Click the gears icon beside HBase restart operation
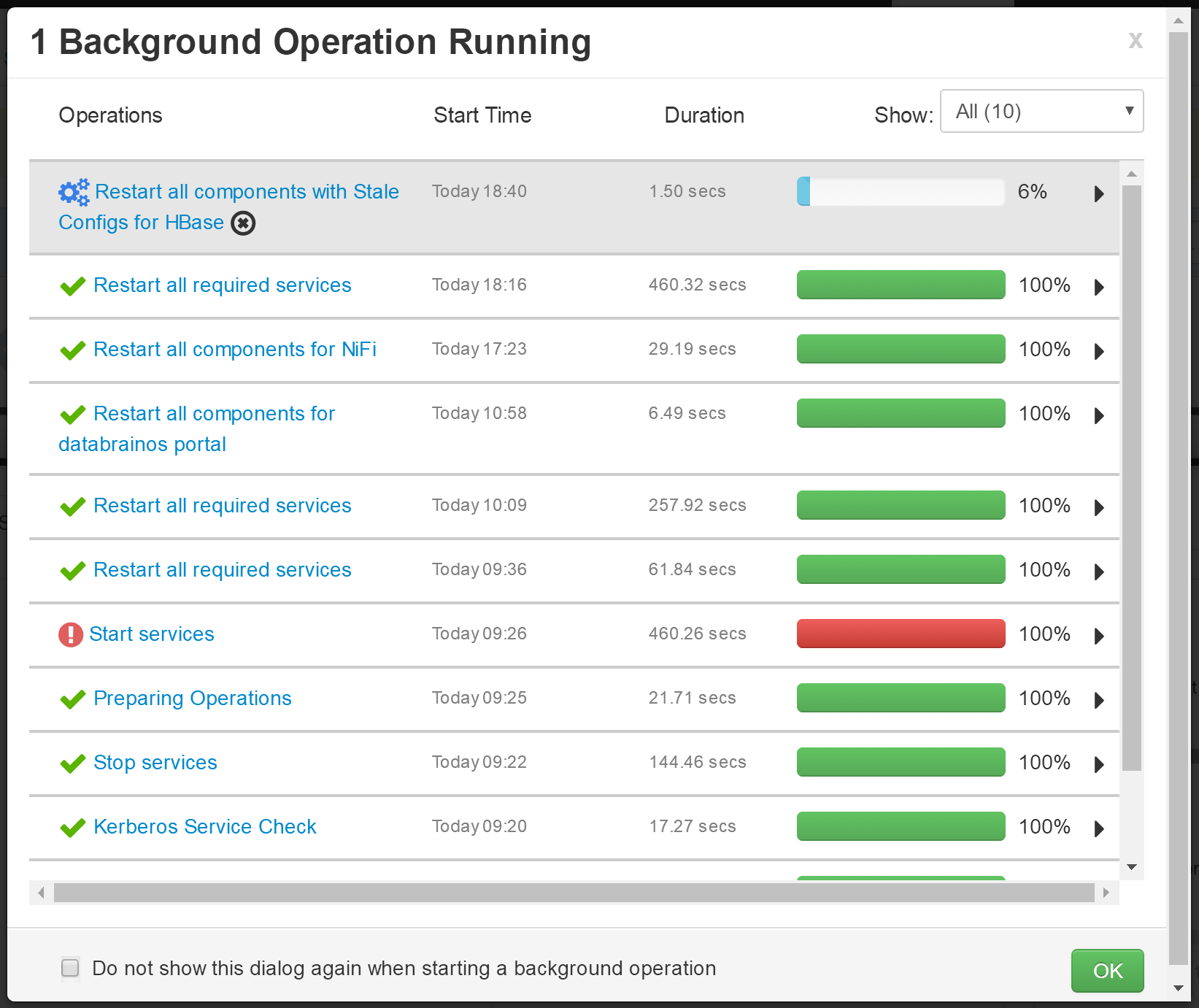The width and height of the screenshot is (1199, 1008). pos(74,193)
